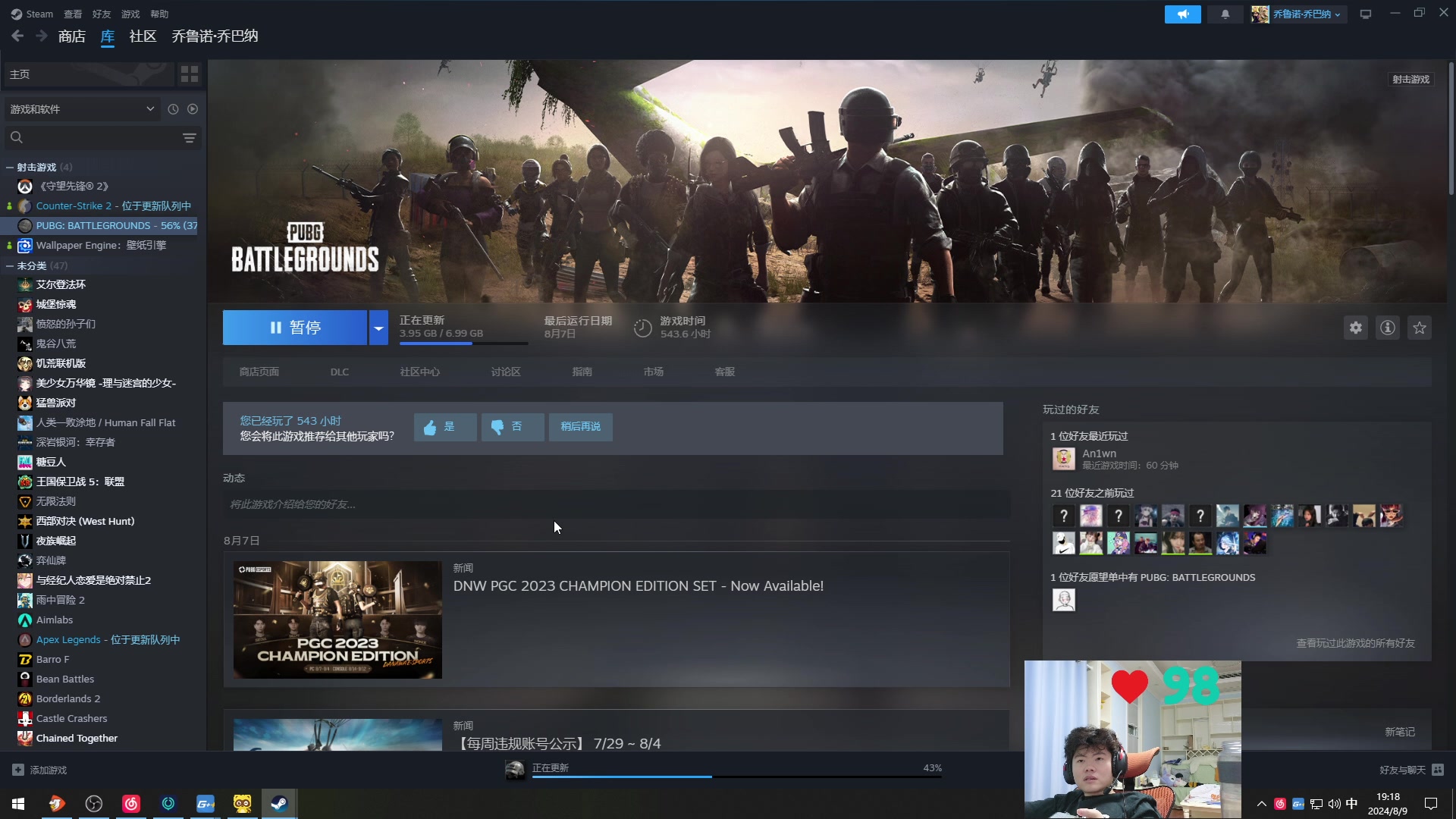This screenshot has width=1456, height=819.
Task: Click the back navigation arrow
Action: [17, 36]
